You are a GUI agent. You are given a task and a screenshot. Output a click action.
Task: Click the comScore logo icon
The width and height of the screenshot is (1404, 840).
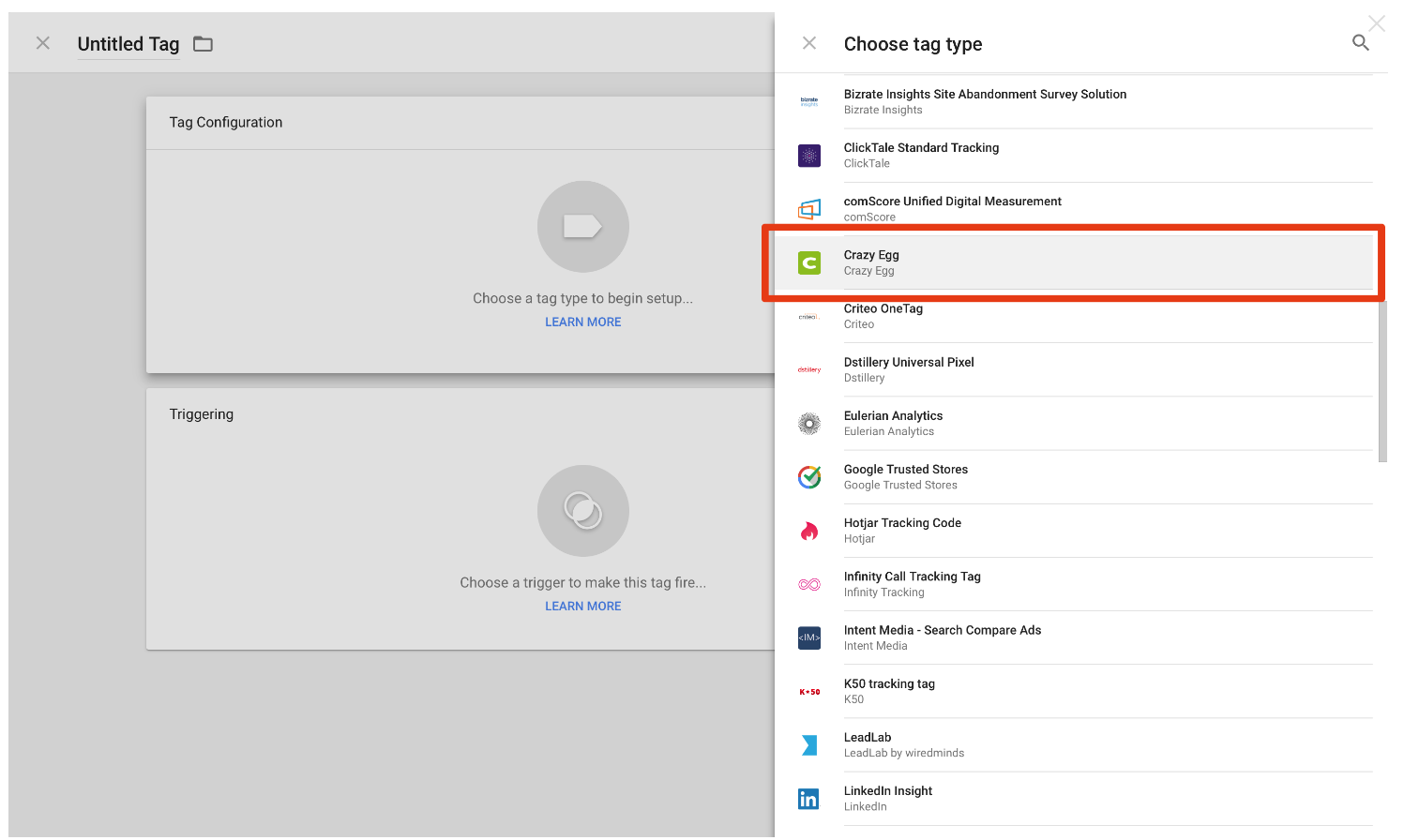809,209
